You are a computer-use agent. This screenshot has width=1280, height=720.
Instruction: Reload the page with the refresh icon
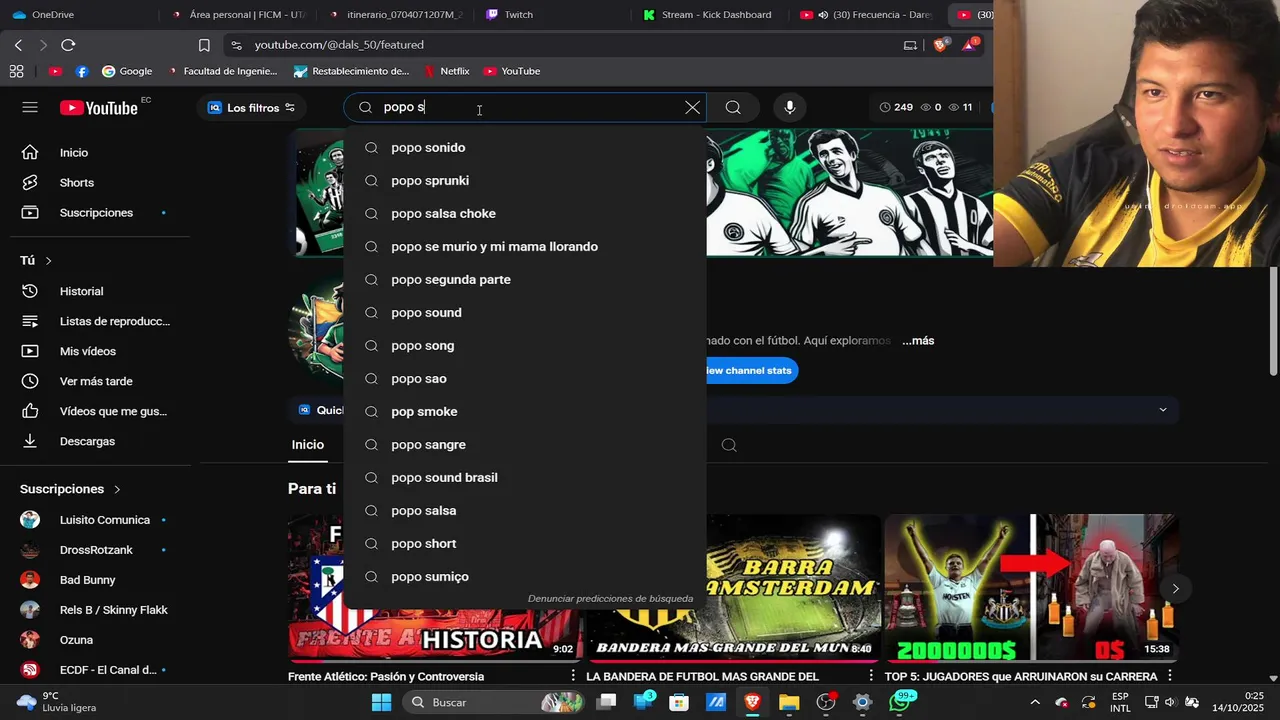(68, 45)
